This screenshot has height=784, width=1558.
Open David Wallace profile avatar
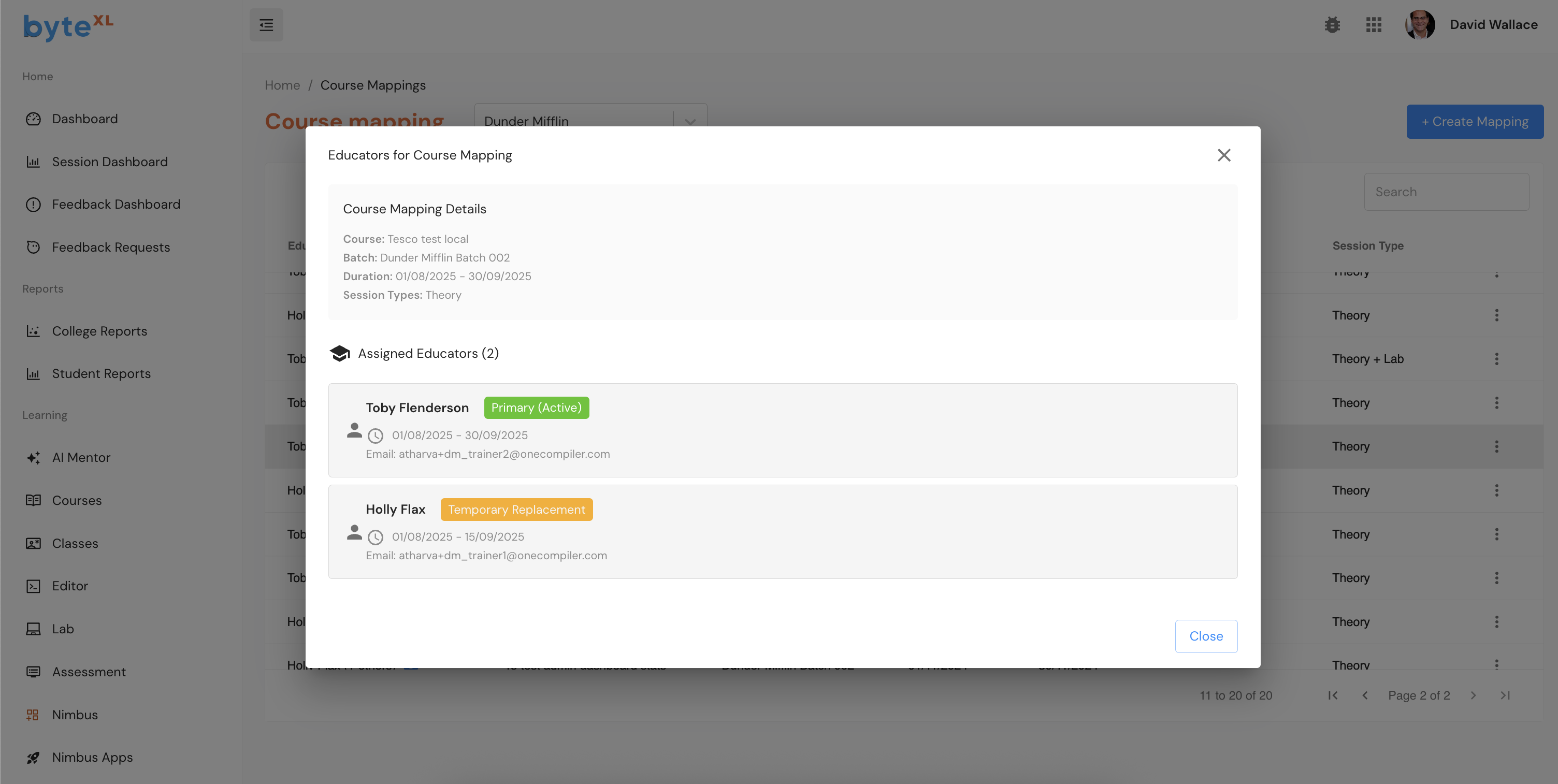tap(1419, 25)
